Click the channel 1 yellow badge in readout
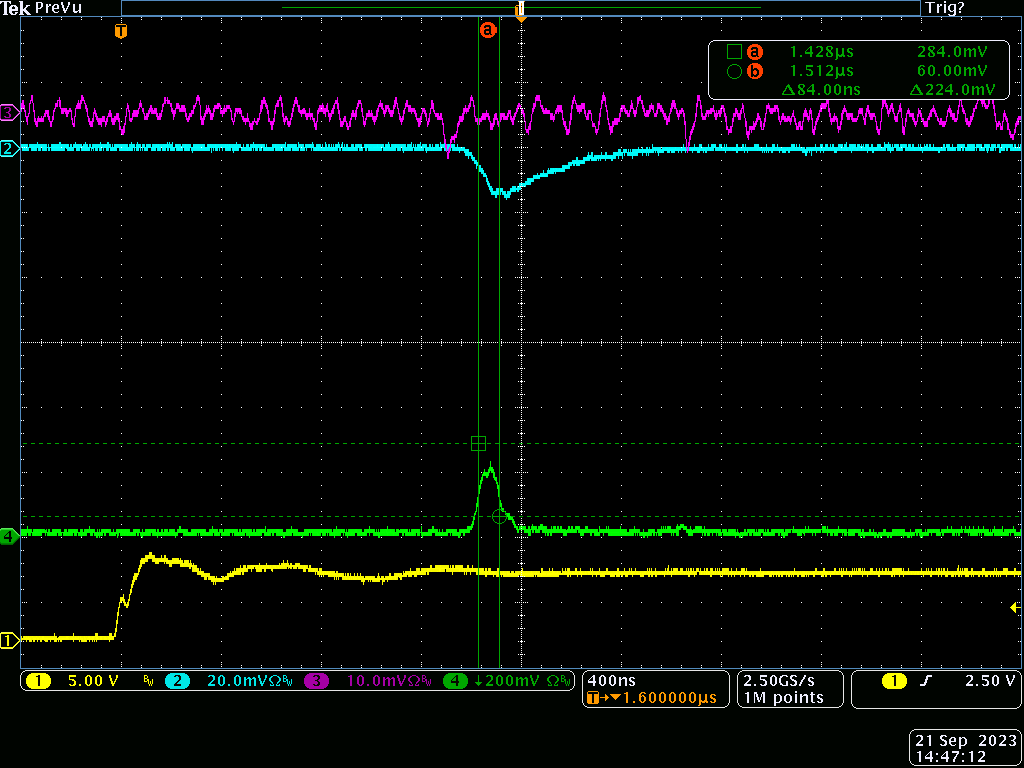The width and height of the screenshot is (1024, 768). coord(38,681)
